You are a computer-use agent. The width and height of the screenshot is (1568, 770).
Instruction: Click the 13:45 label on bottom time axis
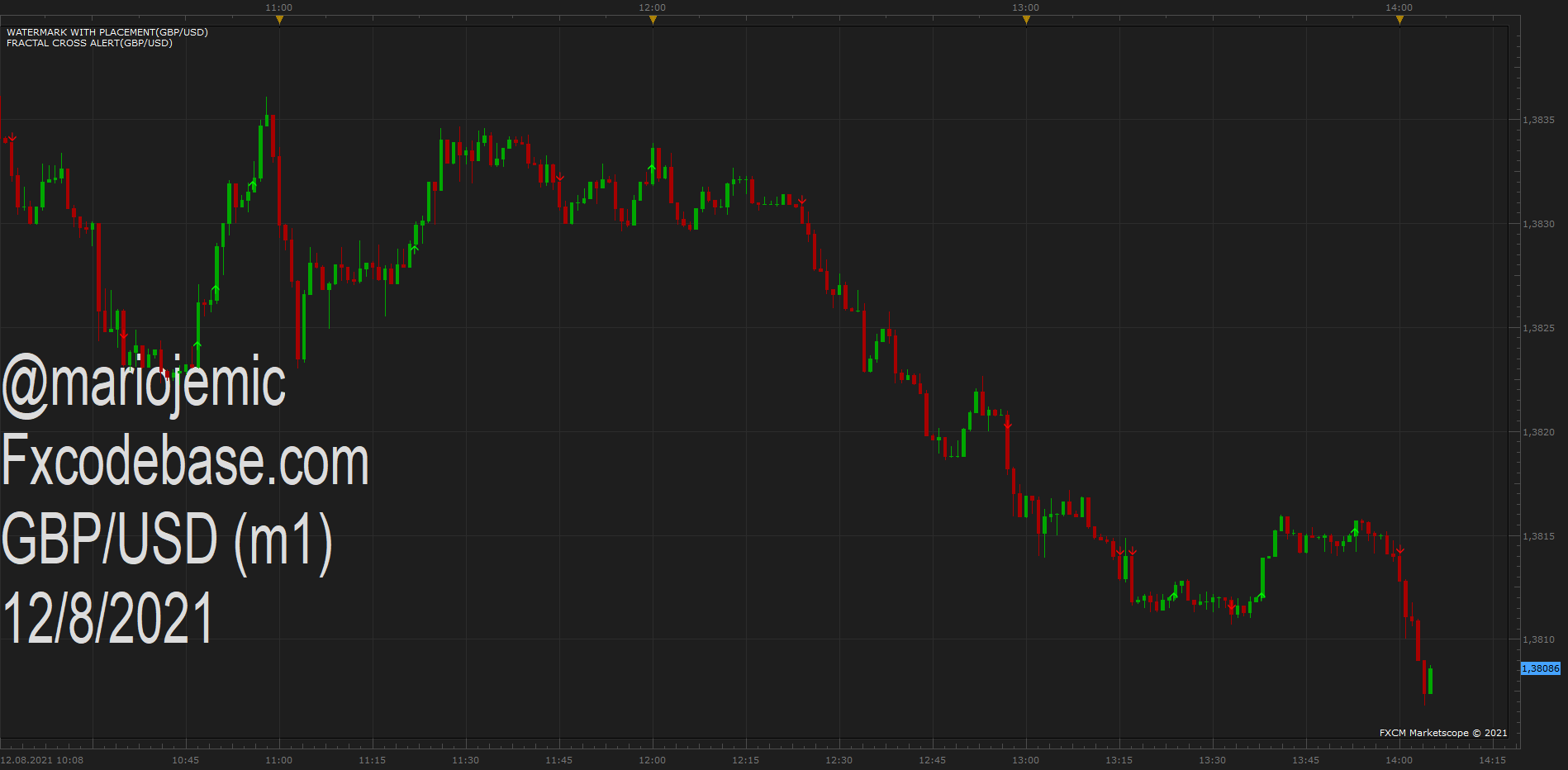(x=1305, y=760)
